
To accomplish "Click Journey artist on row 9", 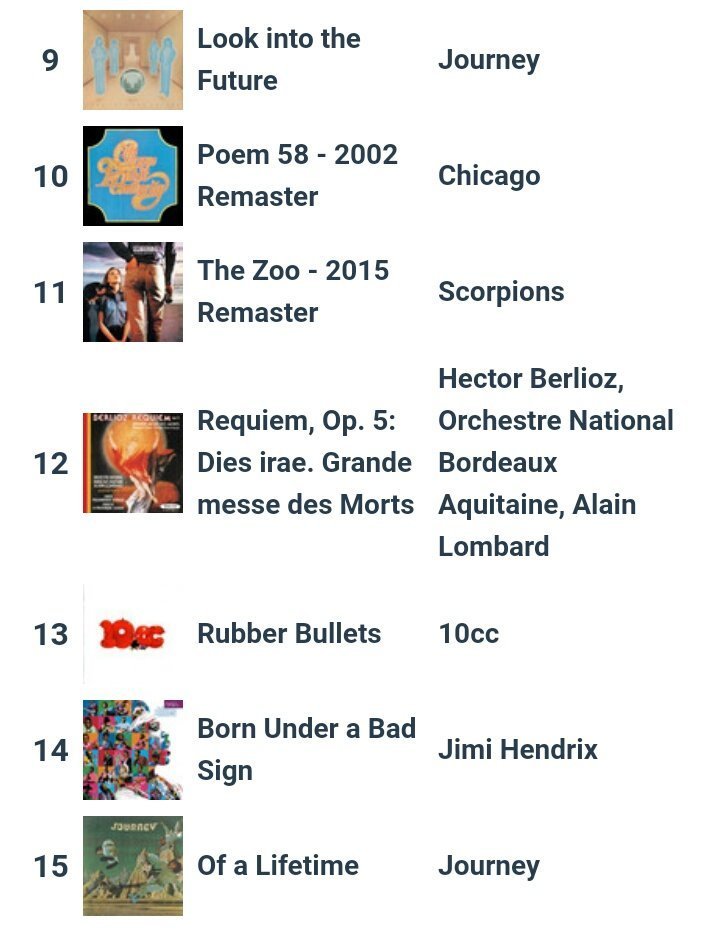I will tap(489, 60).
